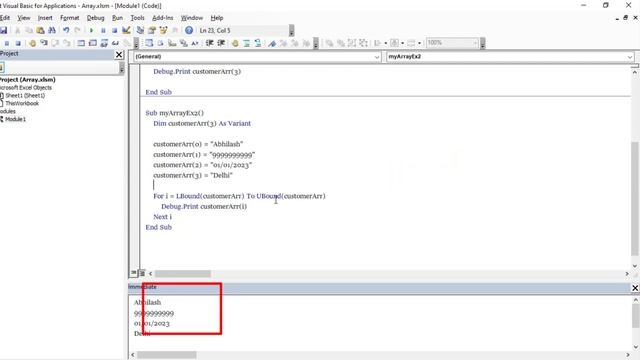Open UserForm toolbar options after zoom box
This screenshot has width=640, height=360.
pos(482,43)
